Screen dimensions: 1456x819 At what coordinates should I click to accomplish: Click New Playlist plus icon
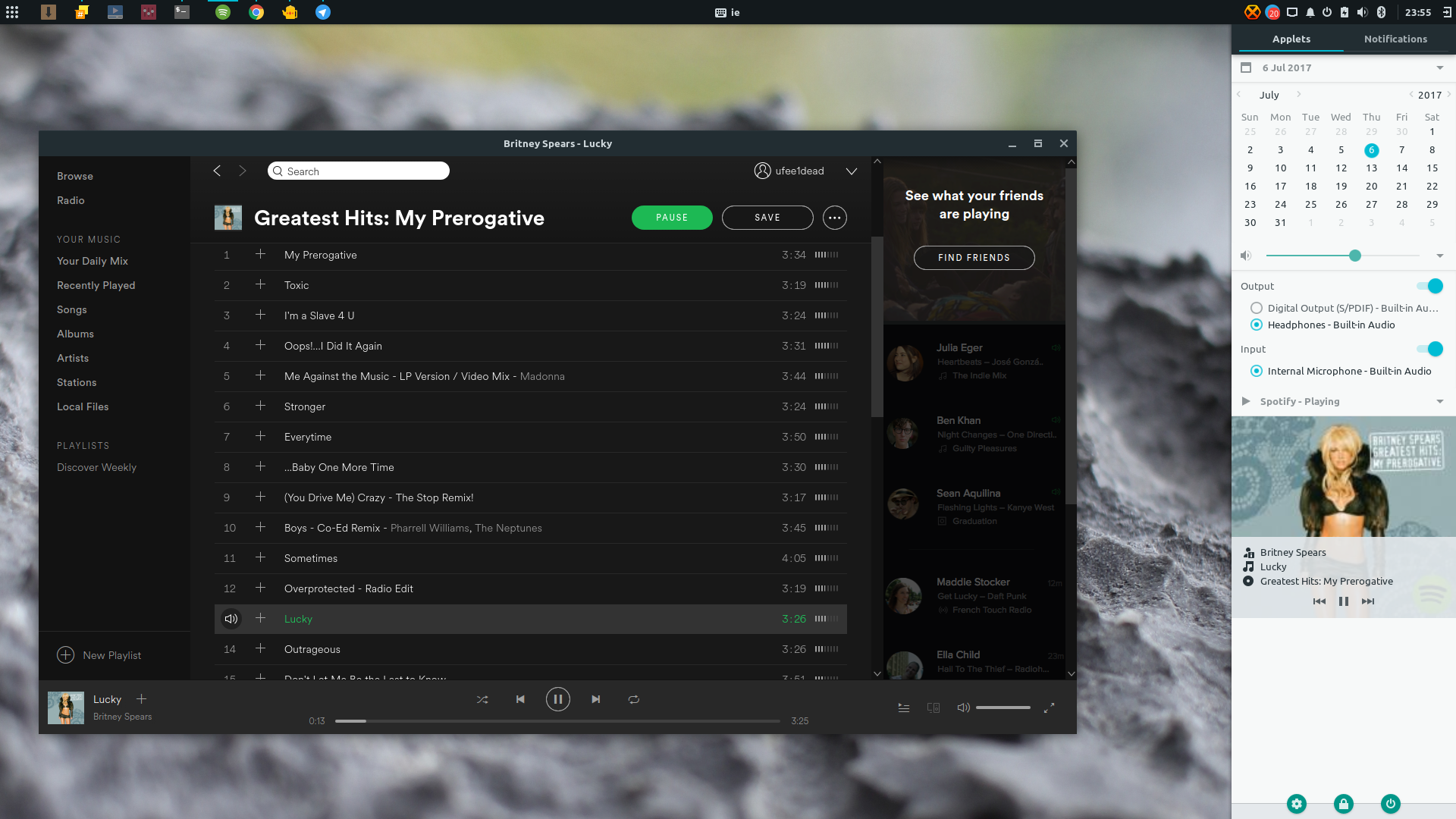tap(66, 655)
